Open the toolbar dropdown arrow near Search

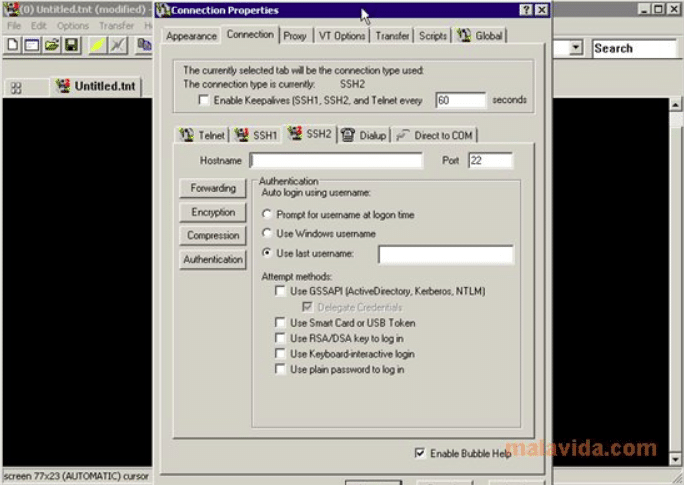(576, 48)
